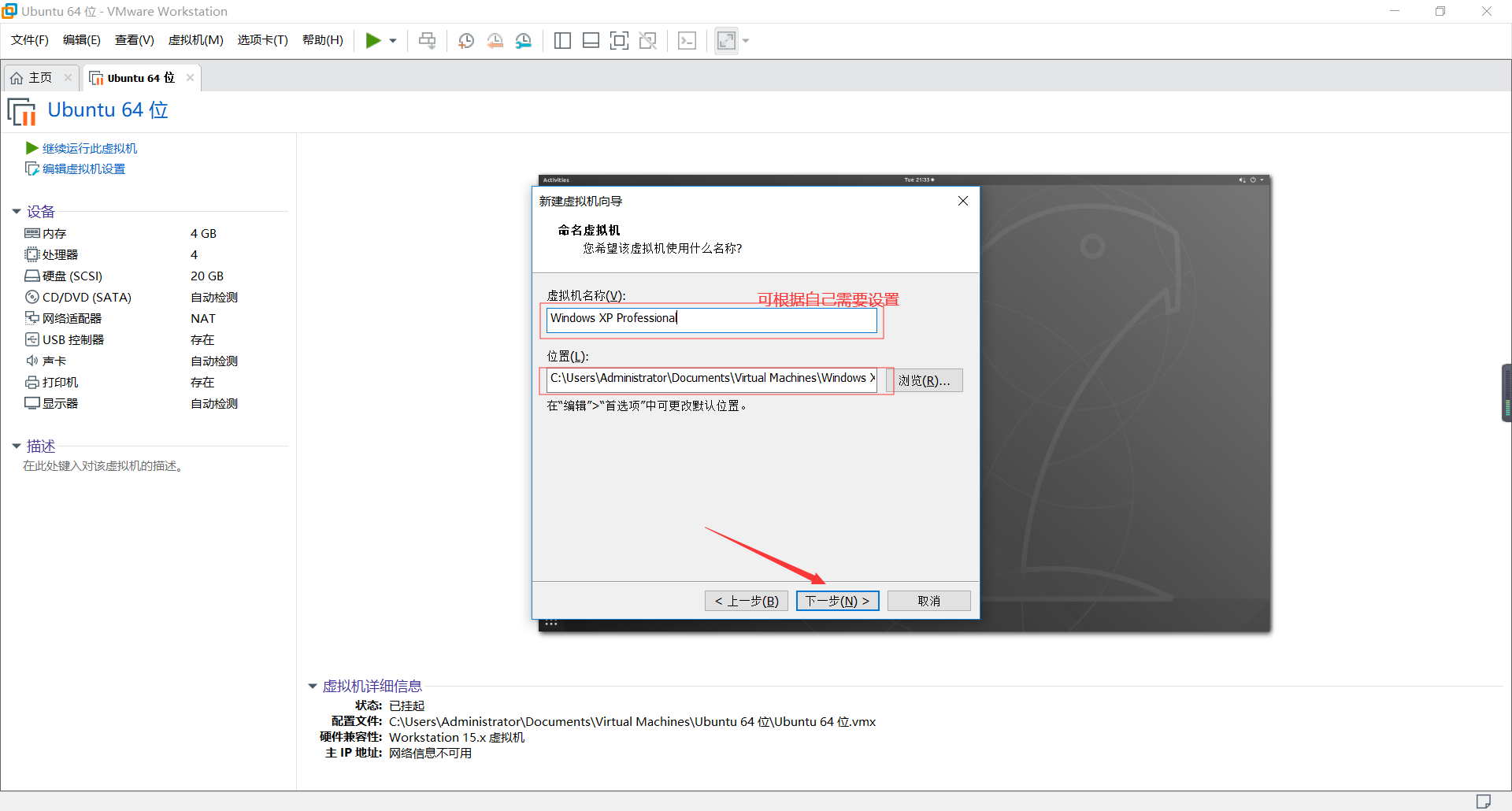The image size is (1512, 811).
Task: Switch to the 主页 tab
Action: [x=41, y=78]
